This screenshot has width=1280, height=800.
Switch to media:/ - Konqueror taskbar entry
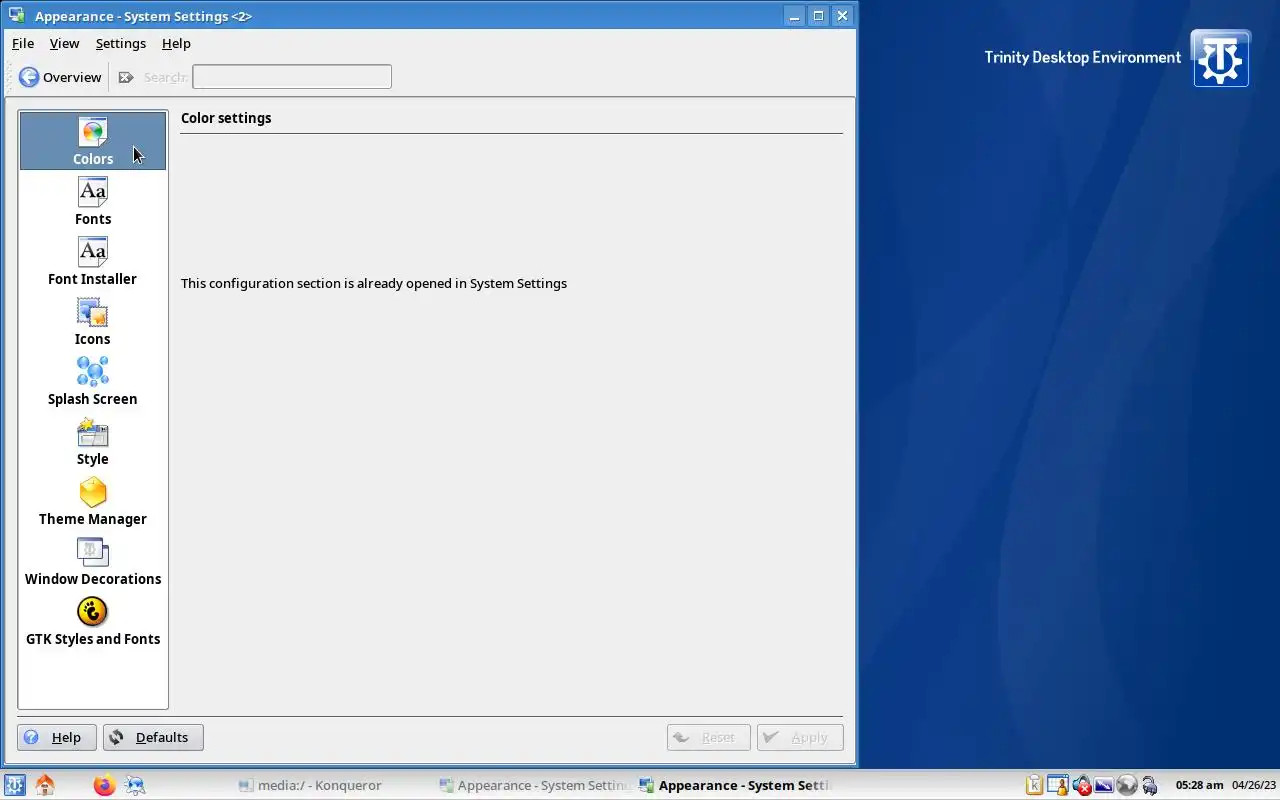tap(330, 785)
